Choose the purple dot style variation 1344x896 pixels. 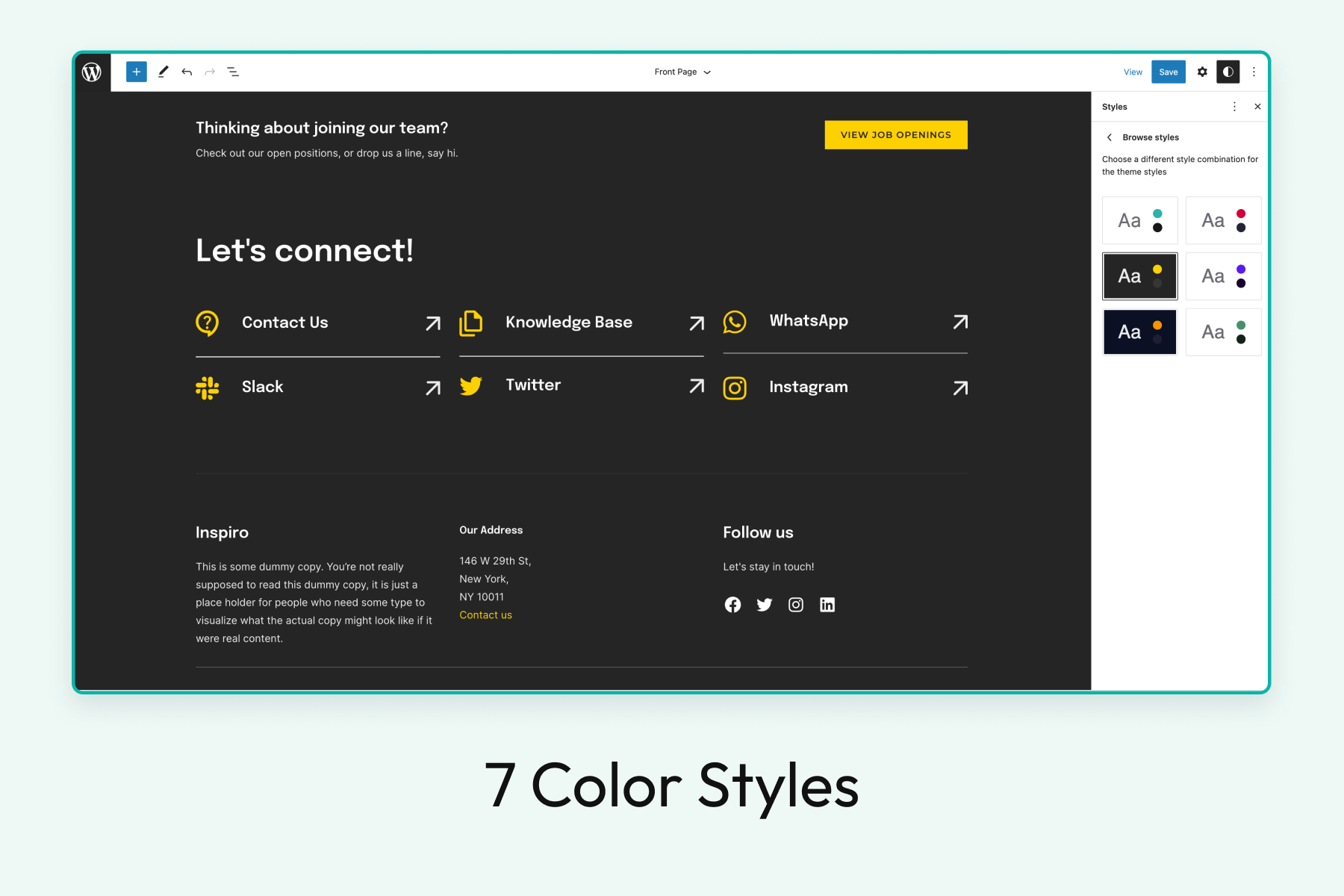pyautogui.click(x=1224, y=276)
